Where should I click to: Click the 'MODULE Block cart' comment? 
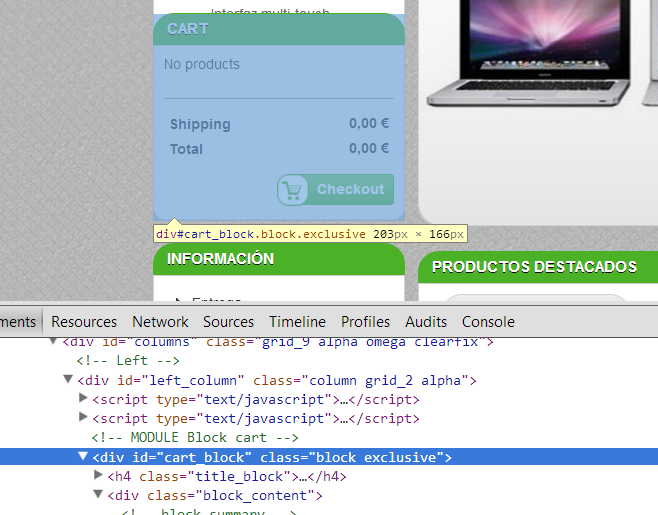(195, 438)
